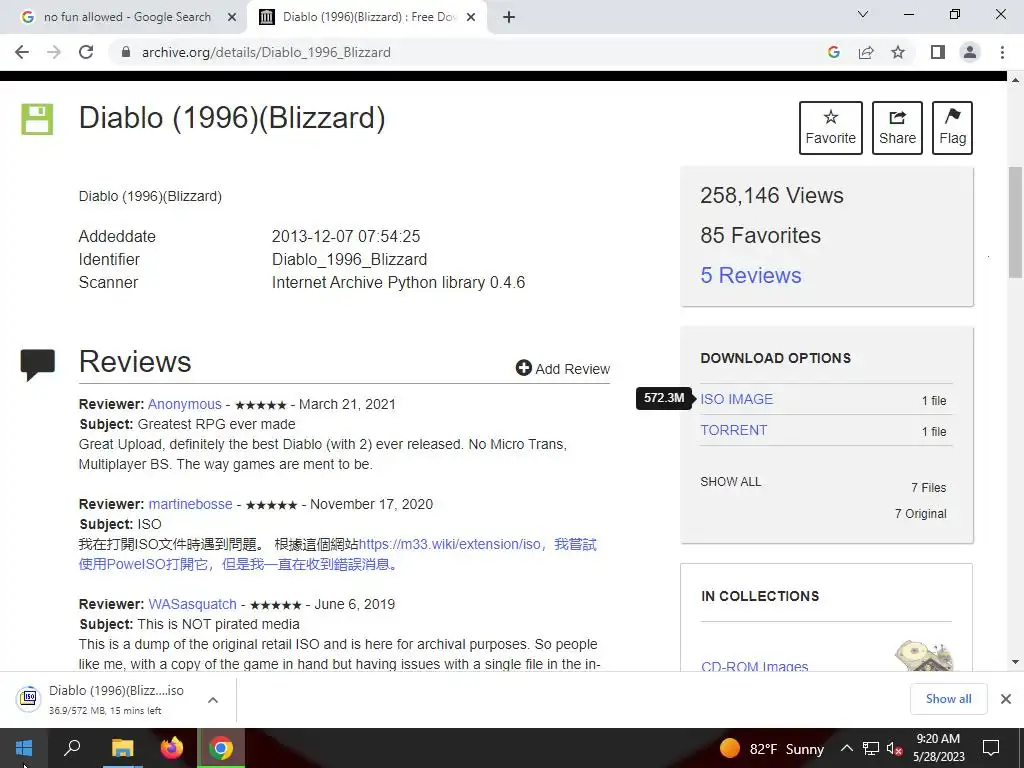Open the 5 Reviews link
This screenshot has width=1024, height=768.
[750, 275]
